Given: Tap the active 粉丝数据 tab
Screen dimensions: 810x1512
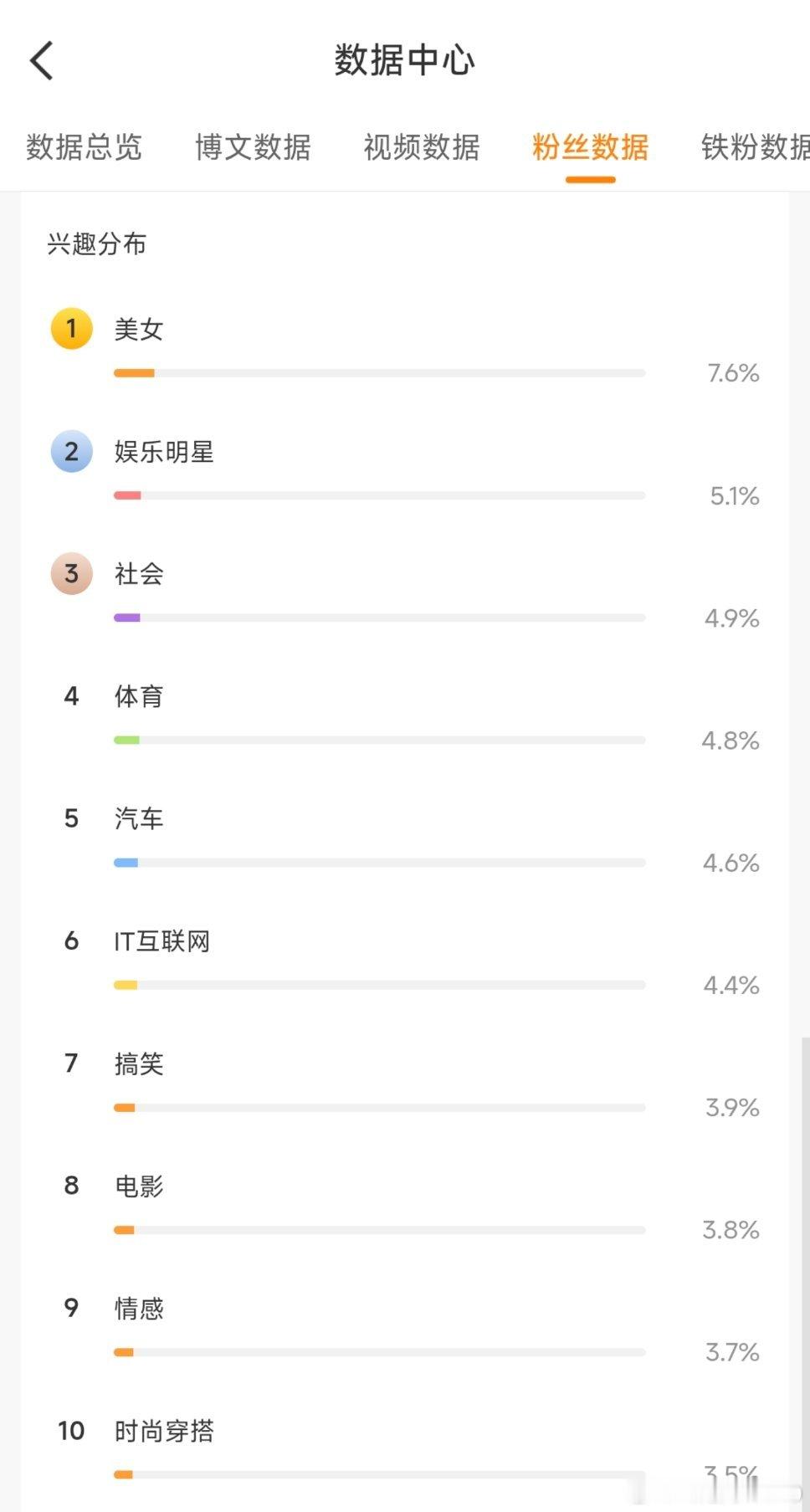Looking at the screenshot, I should tap(590, 147).
